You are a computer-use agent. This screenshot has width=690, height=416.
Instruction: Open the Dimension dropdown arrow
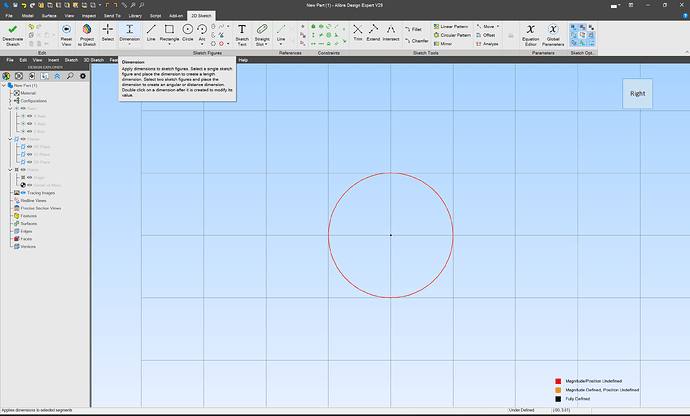tap(129, 44)
